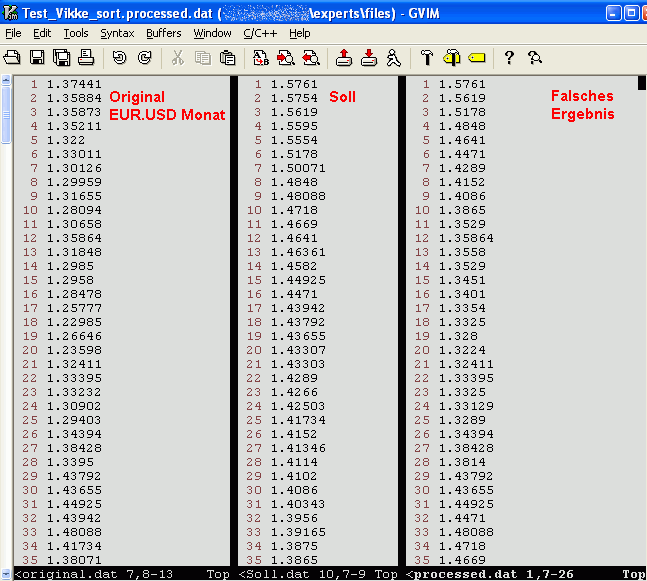The height and width of the screenshot is (581, 647).
Task: Open the C/C++ menu
Action: [x=260, y=33]
